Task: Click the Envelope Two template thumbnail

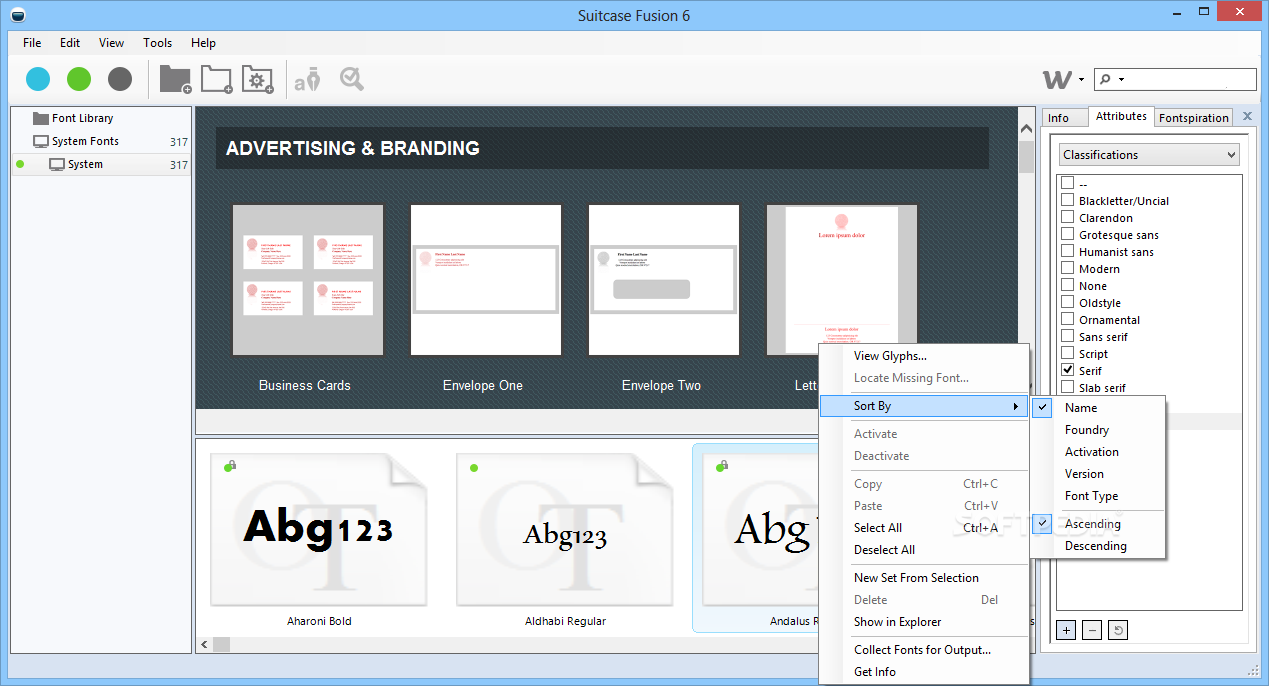Action: 664,280
